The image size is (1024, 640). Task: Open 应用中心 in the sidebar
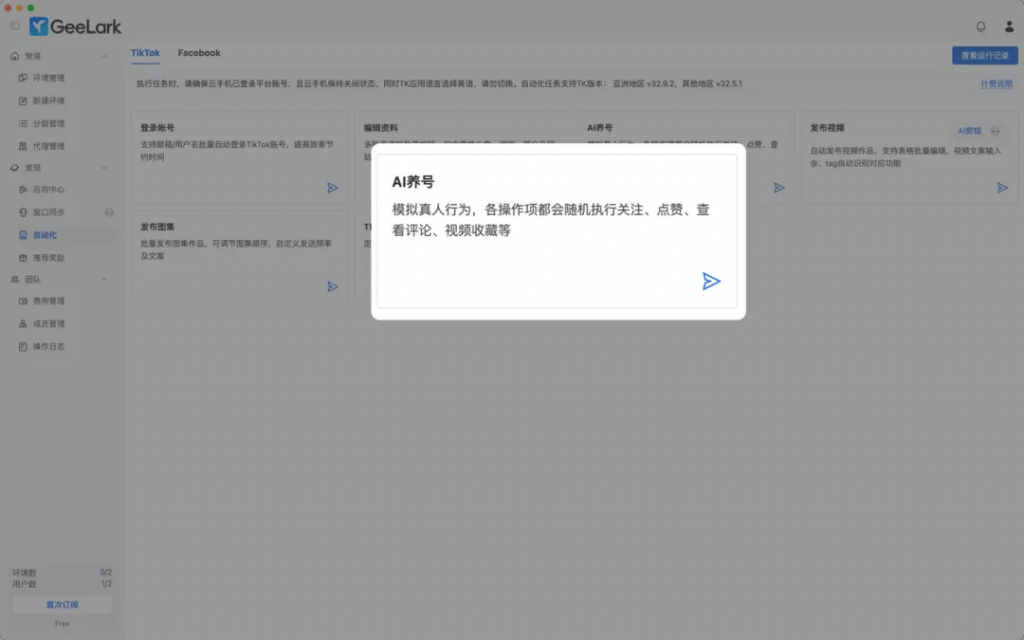point(48,189)
